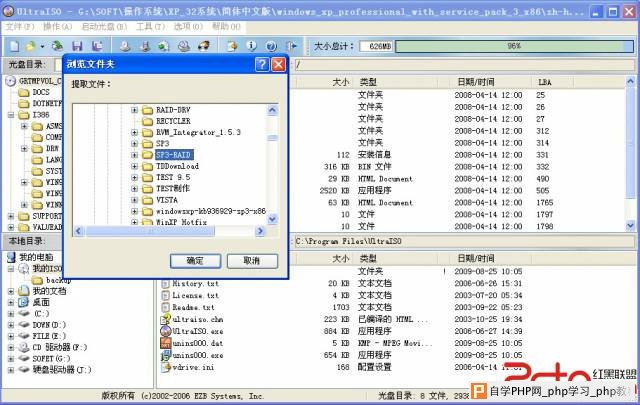This screenshot has height=405, width=640.
Task: Click the vdrive.ini file icon
Action: tap(166, 367)
